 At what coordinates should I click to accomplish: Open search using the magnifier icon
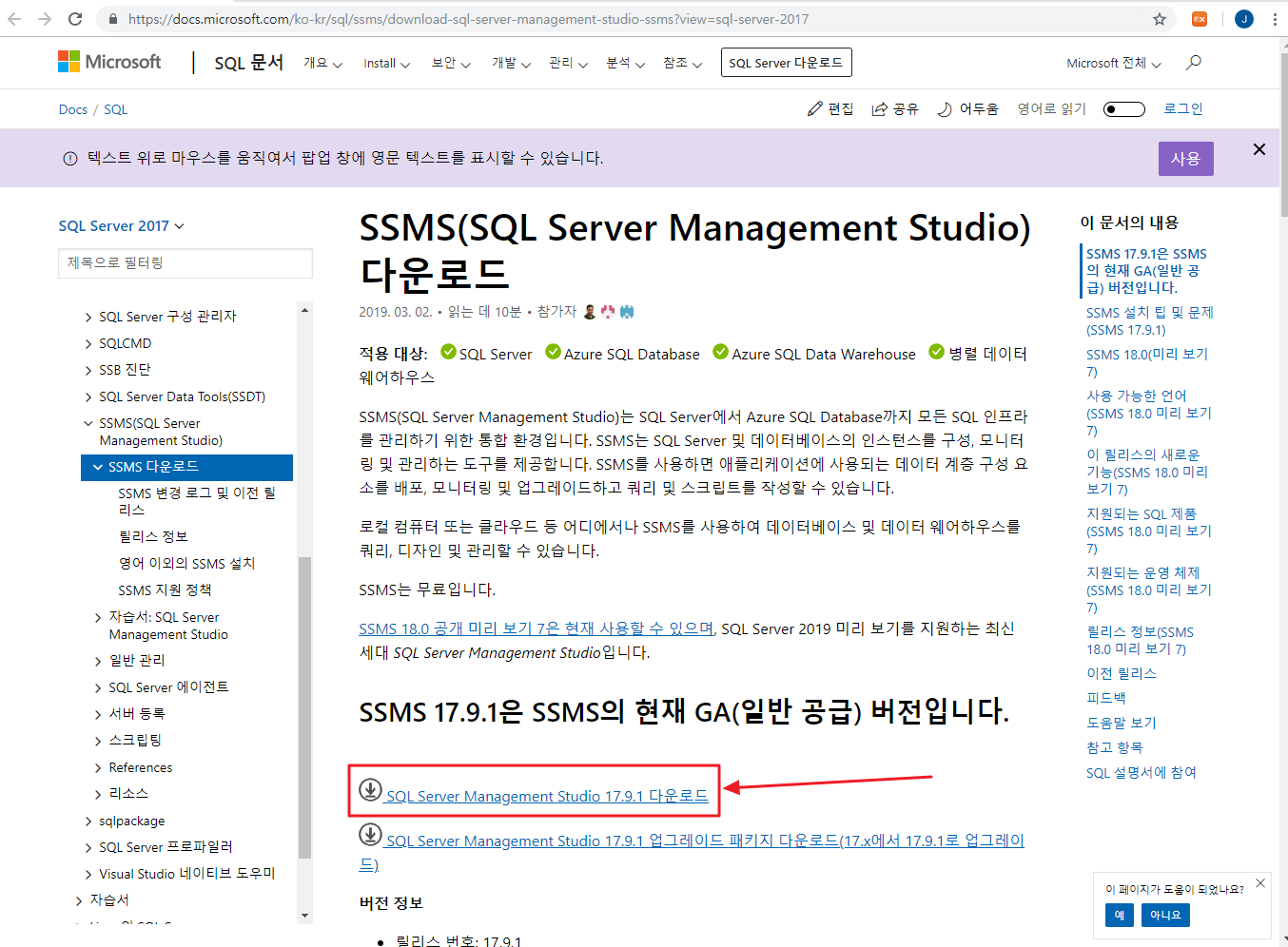[x=1194, y=62]
